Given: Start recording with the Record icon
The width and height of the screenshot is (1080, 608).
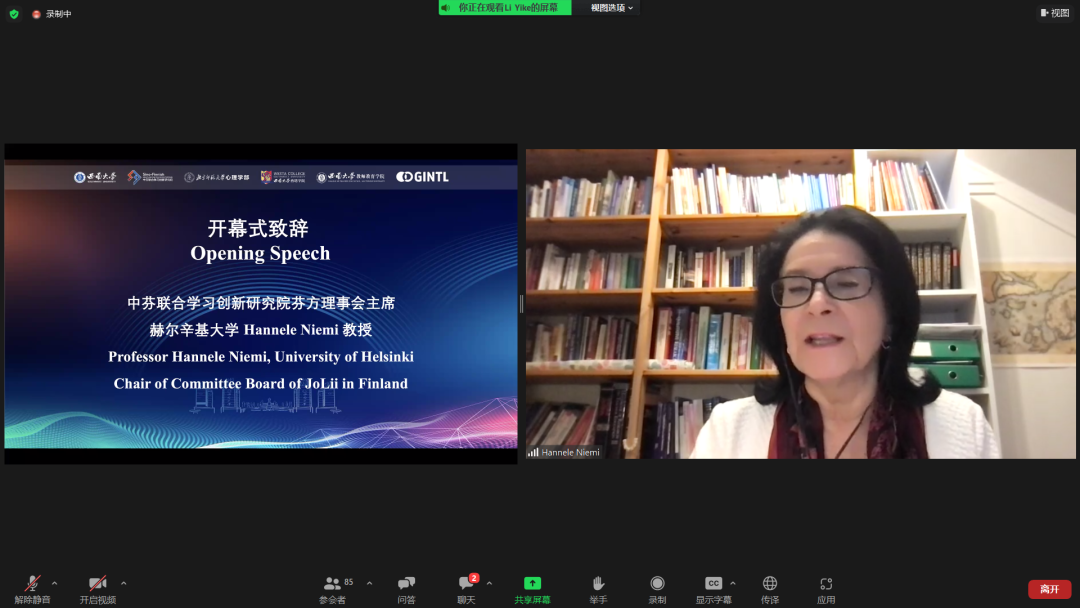Looking at the screenshot, I should click(657, 584).
